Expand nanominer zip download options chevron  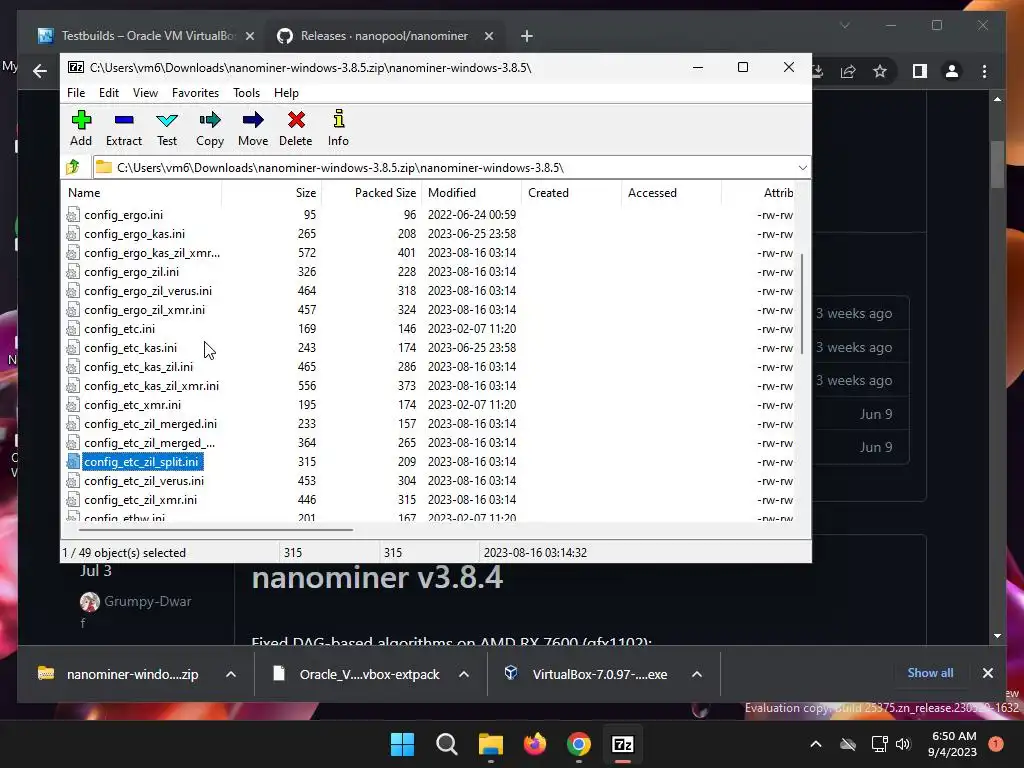[x=231, y=674]
